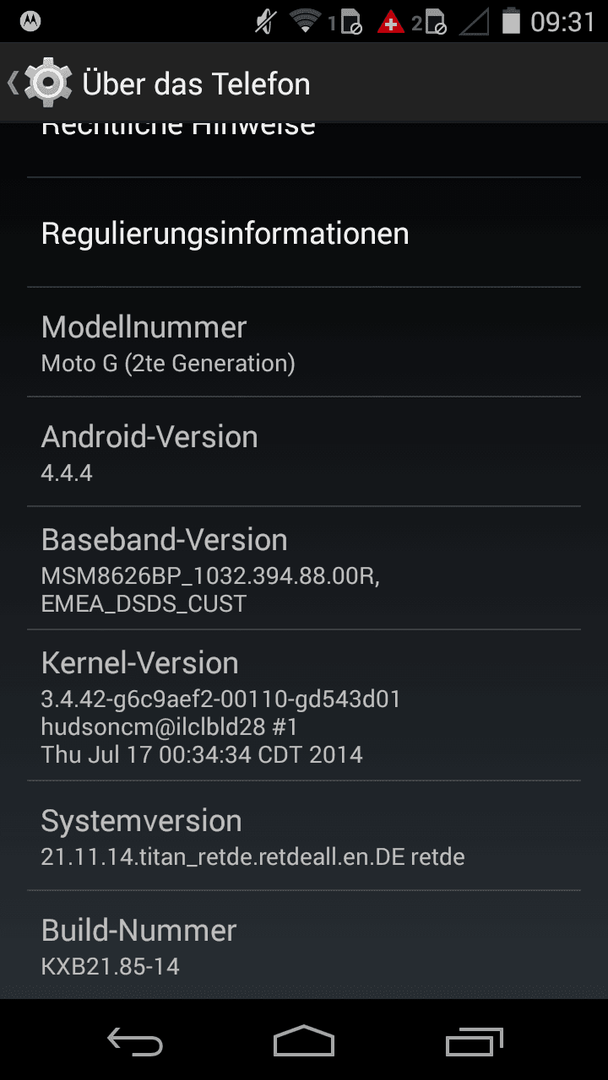The image size is (608, 1080).
Task: Tap the Baseband-Version entry
Action: (x=304, y=568)
